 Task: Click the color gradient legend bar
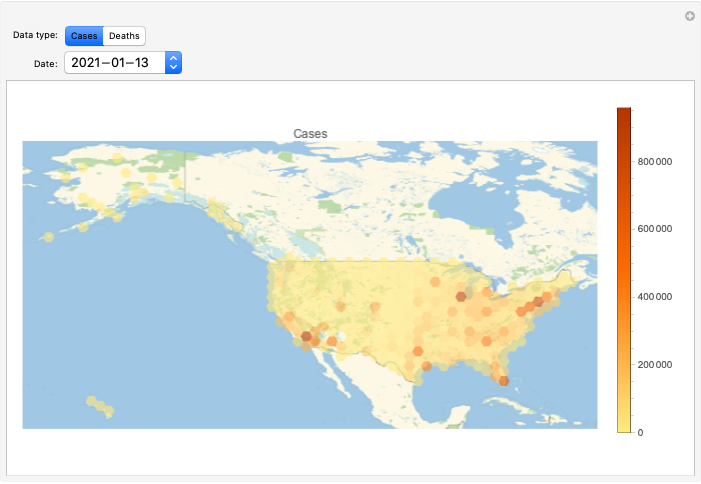tap(624, 270)
